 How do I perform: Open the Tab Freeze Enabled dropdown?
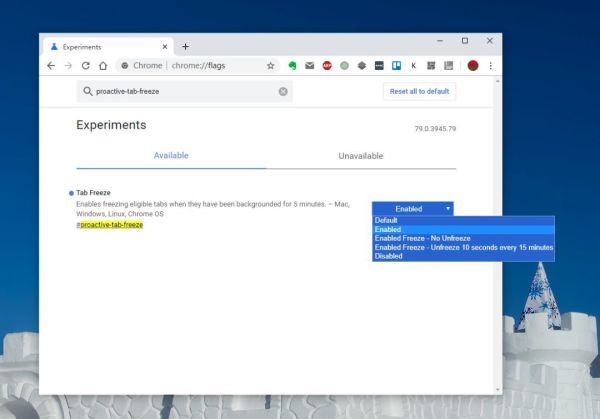(x=412, y=209)
